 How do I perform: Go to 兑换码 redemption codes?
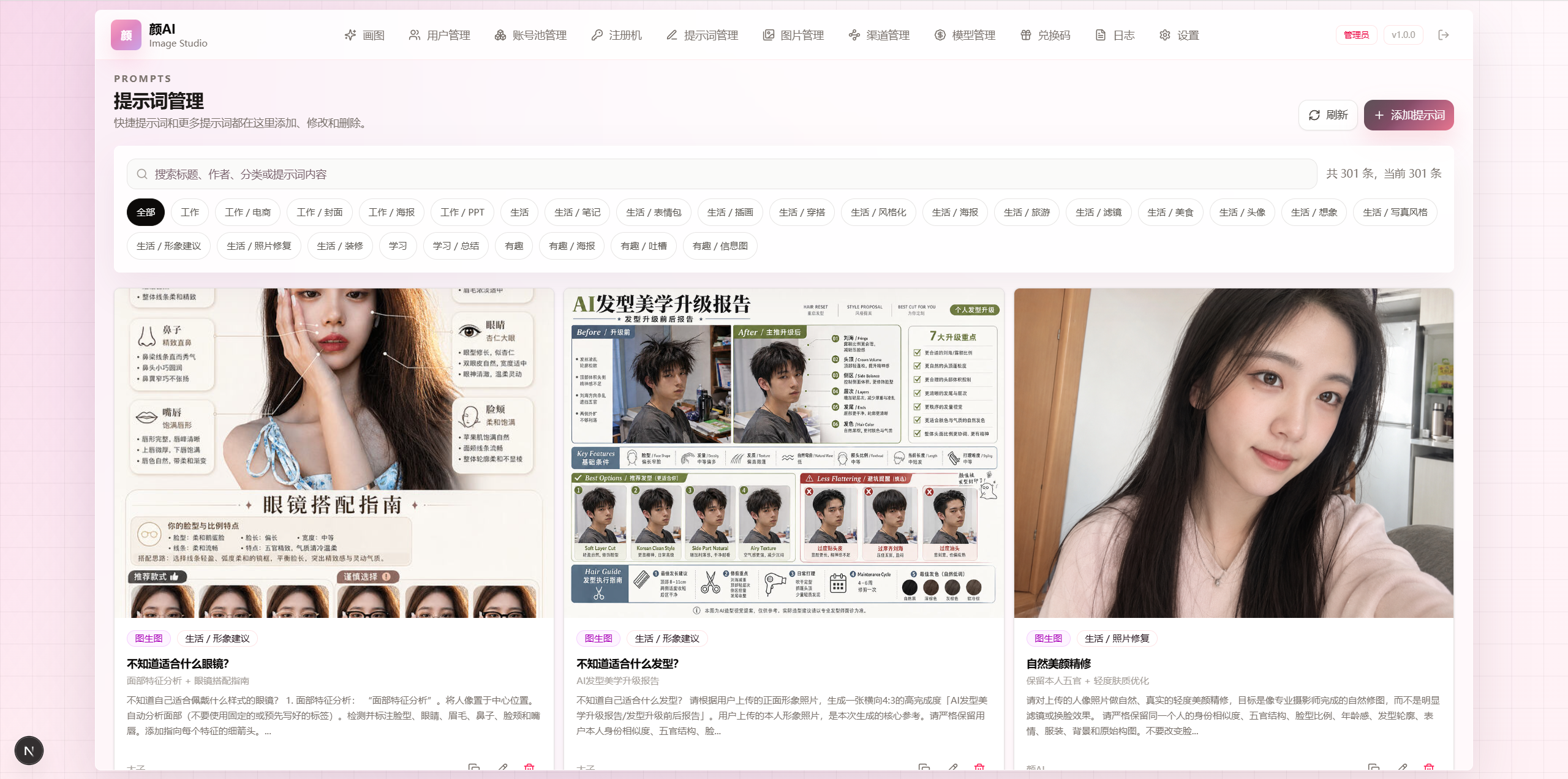pos(1045,35)
